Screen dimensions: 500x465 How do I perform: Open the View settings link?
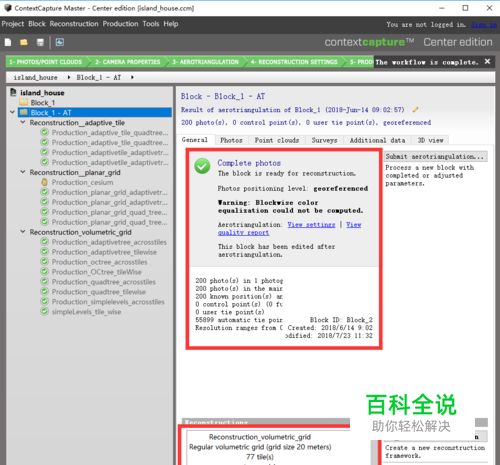311,225
